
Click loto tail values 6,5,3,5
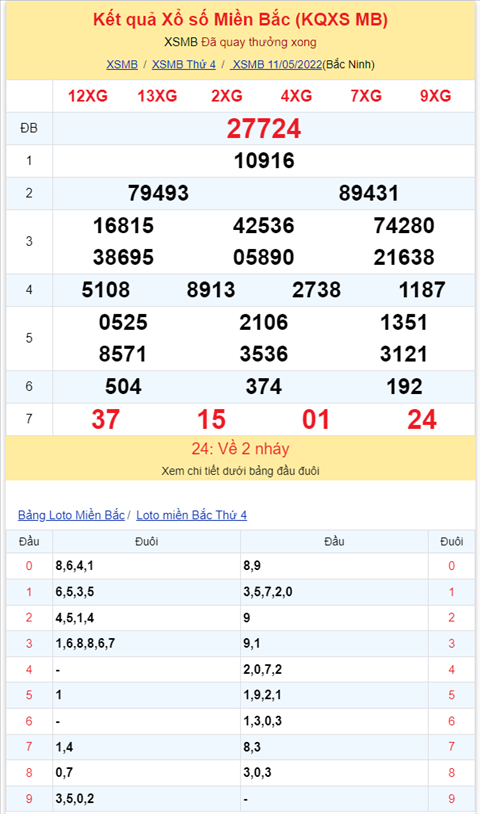(75, 592)
